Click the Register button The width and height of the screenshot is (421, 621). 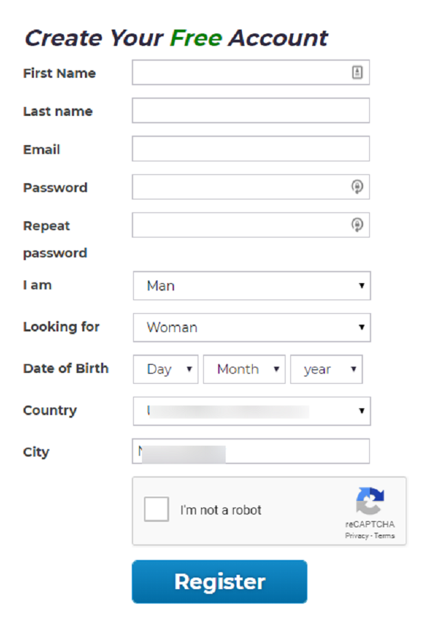[x=219, y=581]
